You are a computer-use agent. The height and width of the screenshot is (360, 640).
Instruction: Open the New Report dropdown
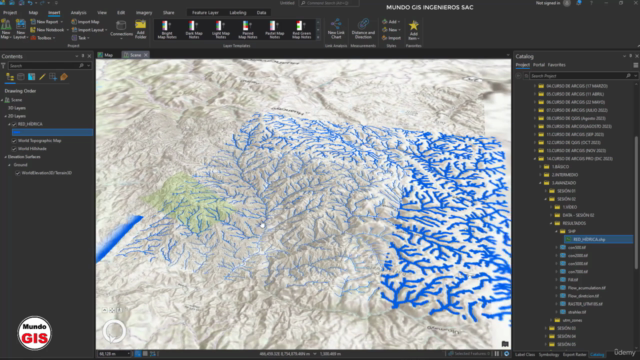click(62, 22)
